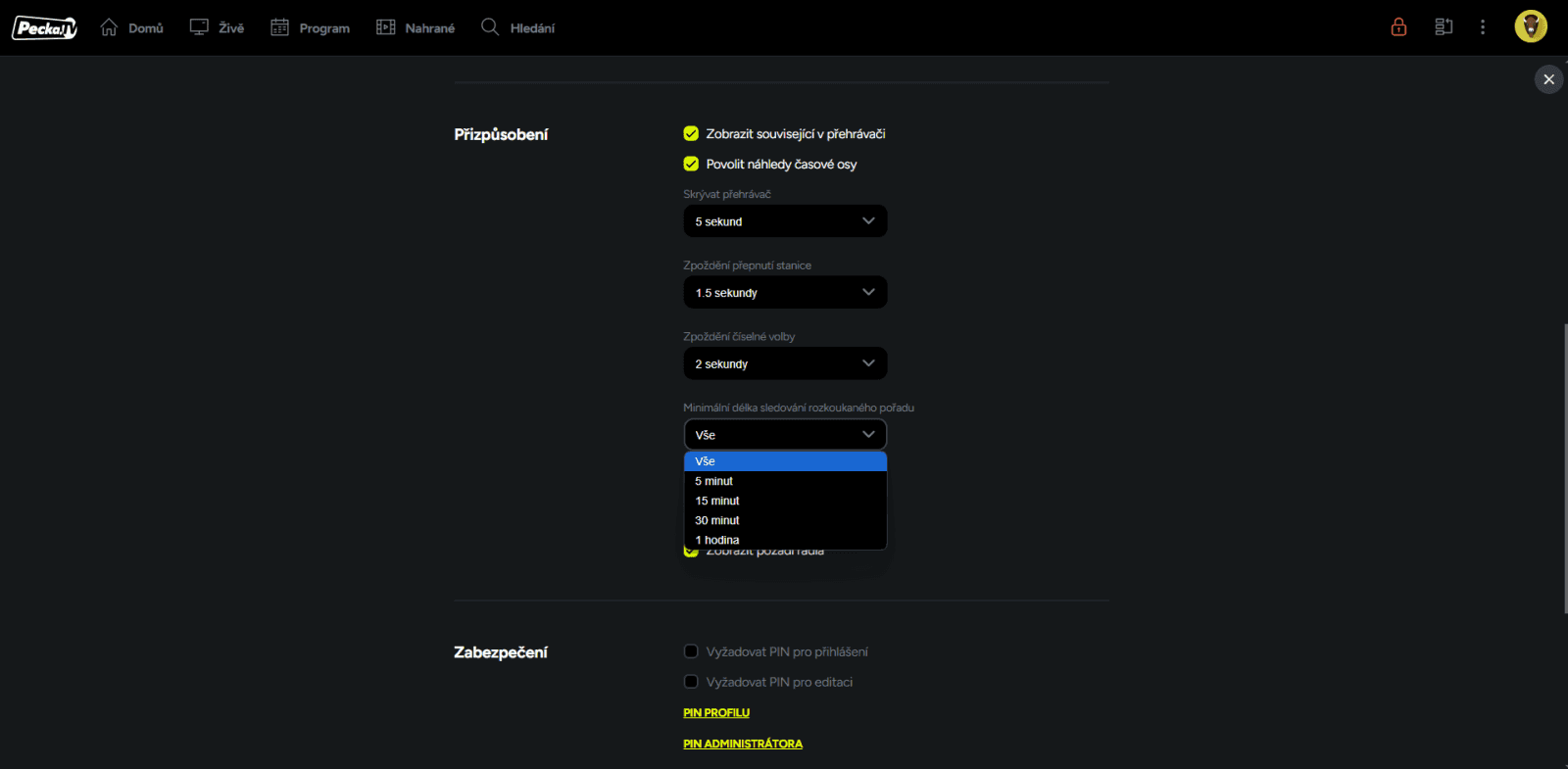Open the Skrývat přehrávač dropdown
Screen dimensions: 1568x769
[785, 221]
